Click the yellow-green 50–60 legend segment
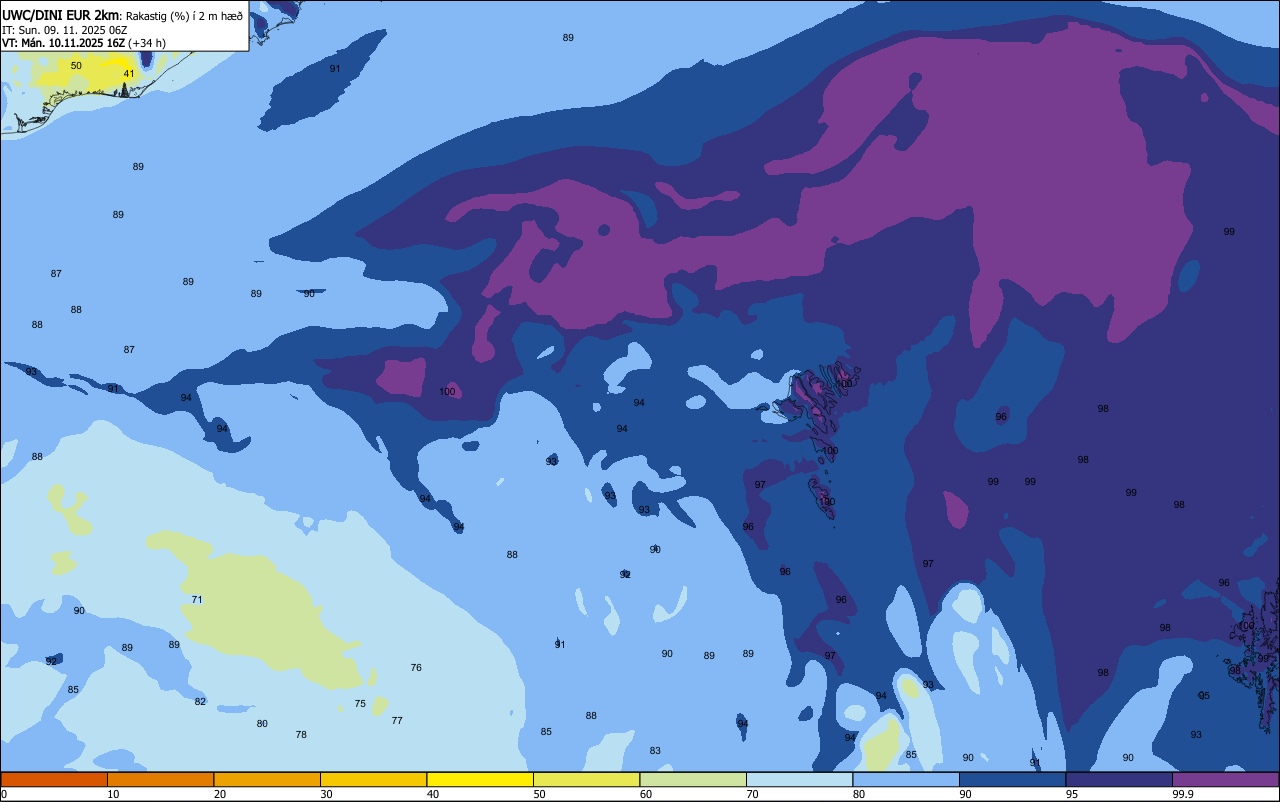The height and width of the screenshot is (802, 1280). 586,779
